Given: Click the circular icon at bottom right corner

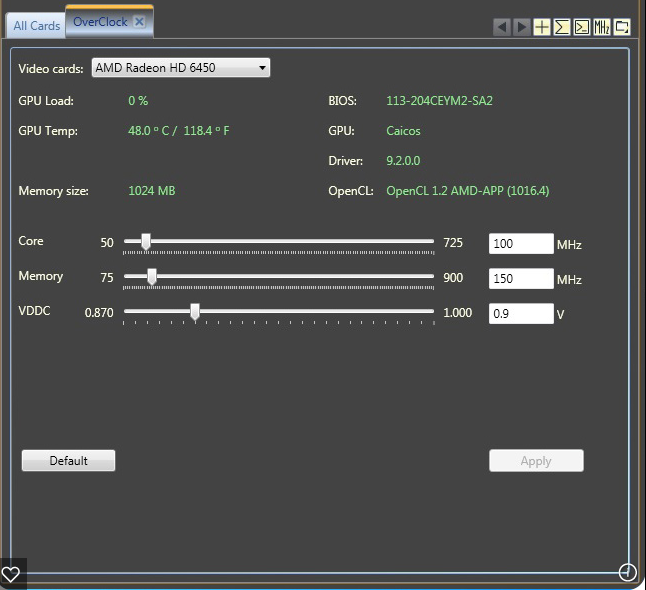Looking at the screenshot, I should tap(627, 572).
